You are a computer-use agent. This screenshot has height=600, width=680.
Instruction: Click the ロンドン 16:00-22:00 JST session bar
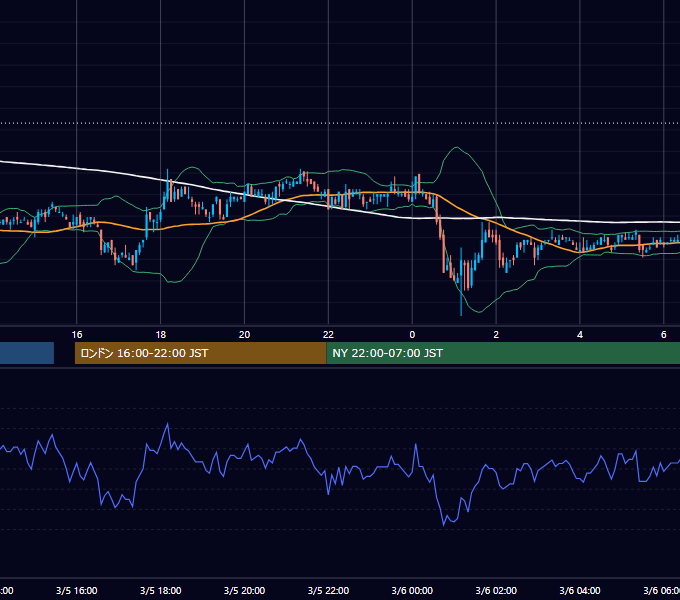pyautogui.click(x=200, y=353)
